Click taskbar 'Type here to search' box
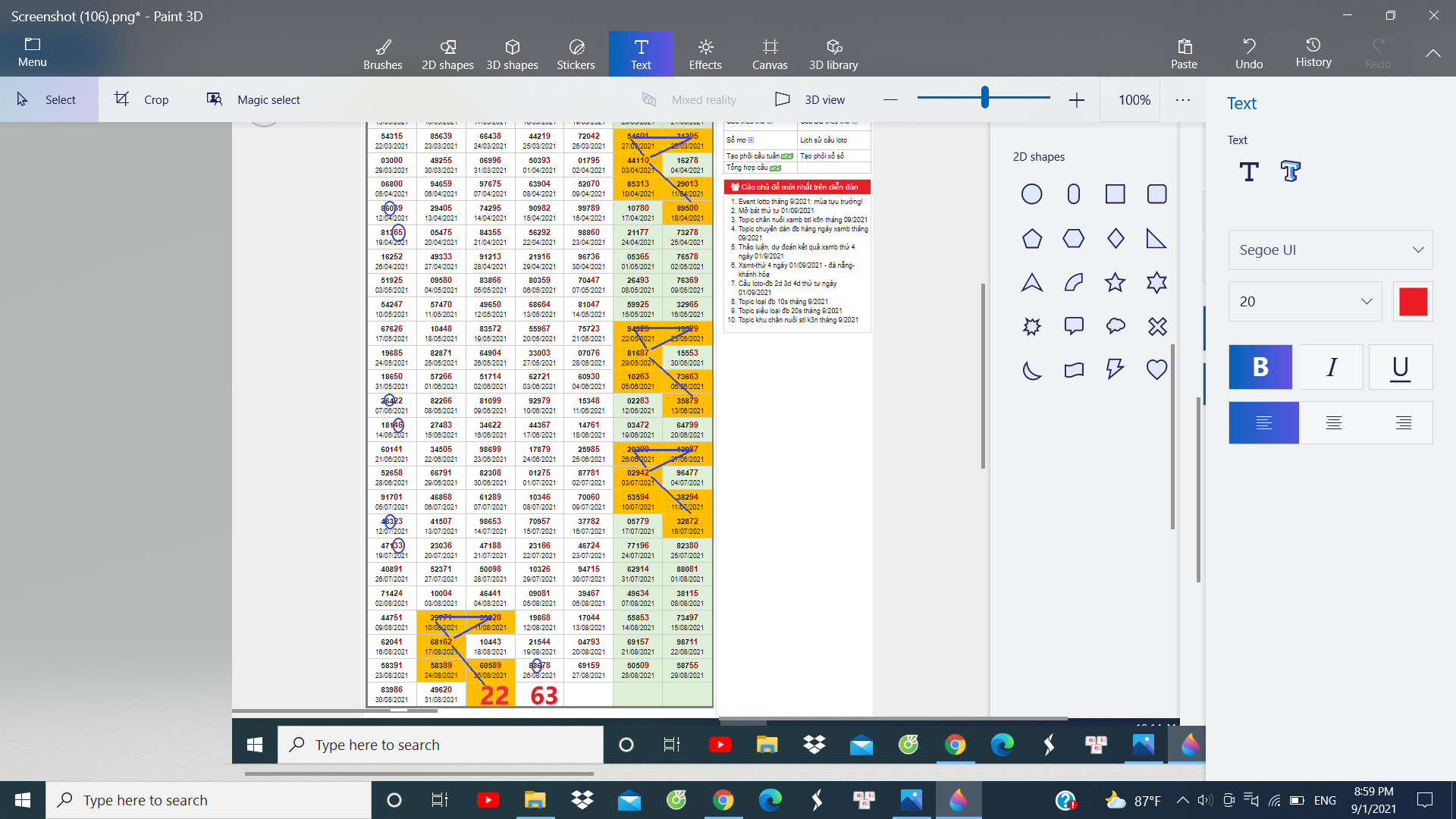The height and width of the screenshot is (819, 1456). click(209, 800)
